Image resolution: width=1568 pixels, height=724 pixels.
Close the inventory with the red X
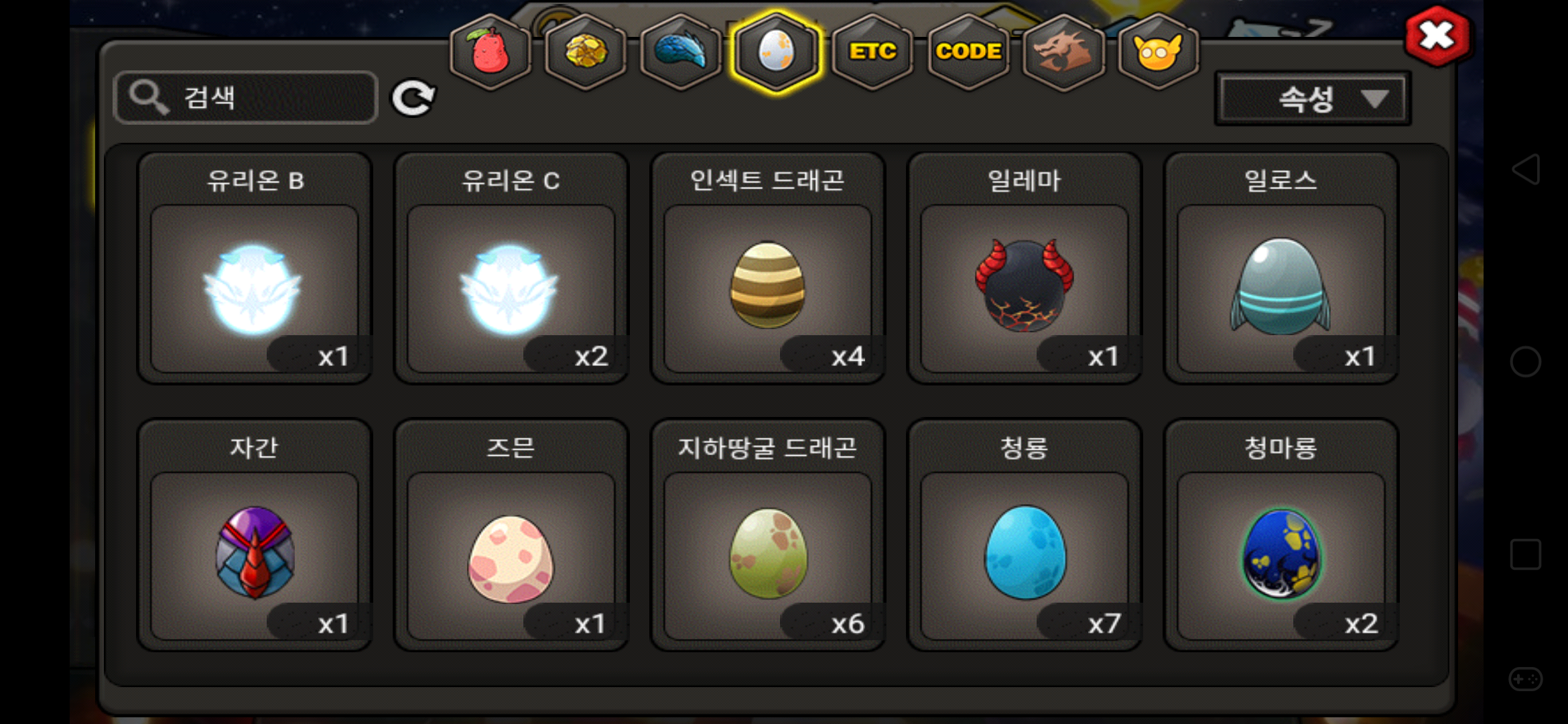click(1437, 36)
